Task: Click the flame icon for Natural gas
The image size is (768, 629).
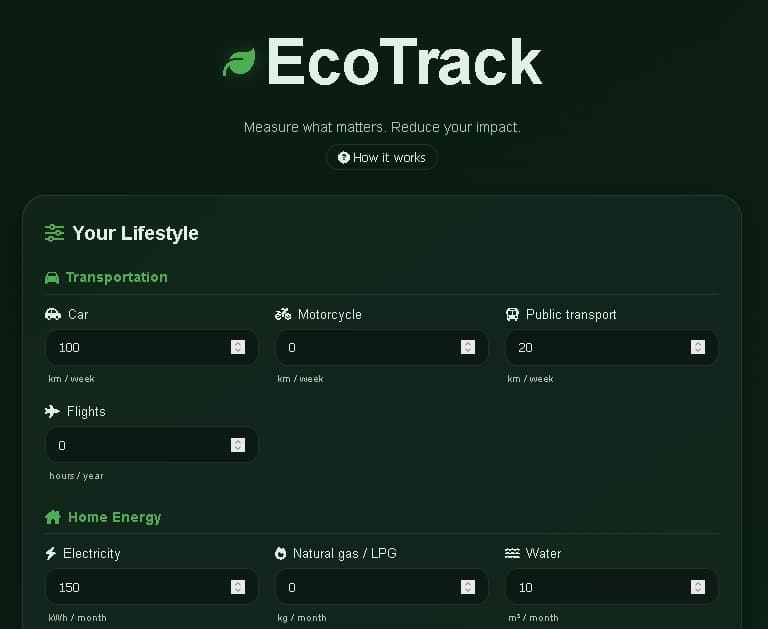Action: pos(280,553)
